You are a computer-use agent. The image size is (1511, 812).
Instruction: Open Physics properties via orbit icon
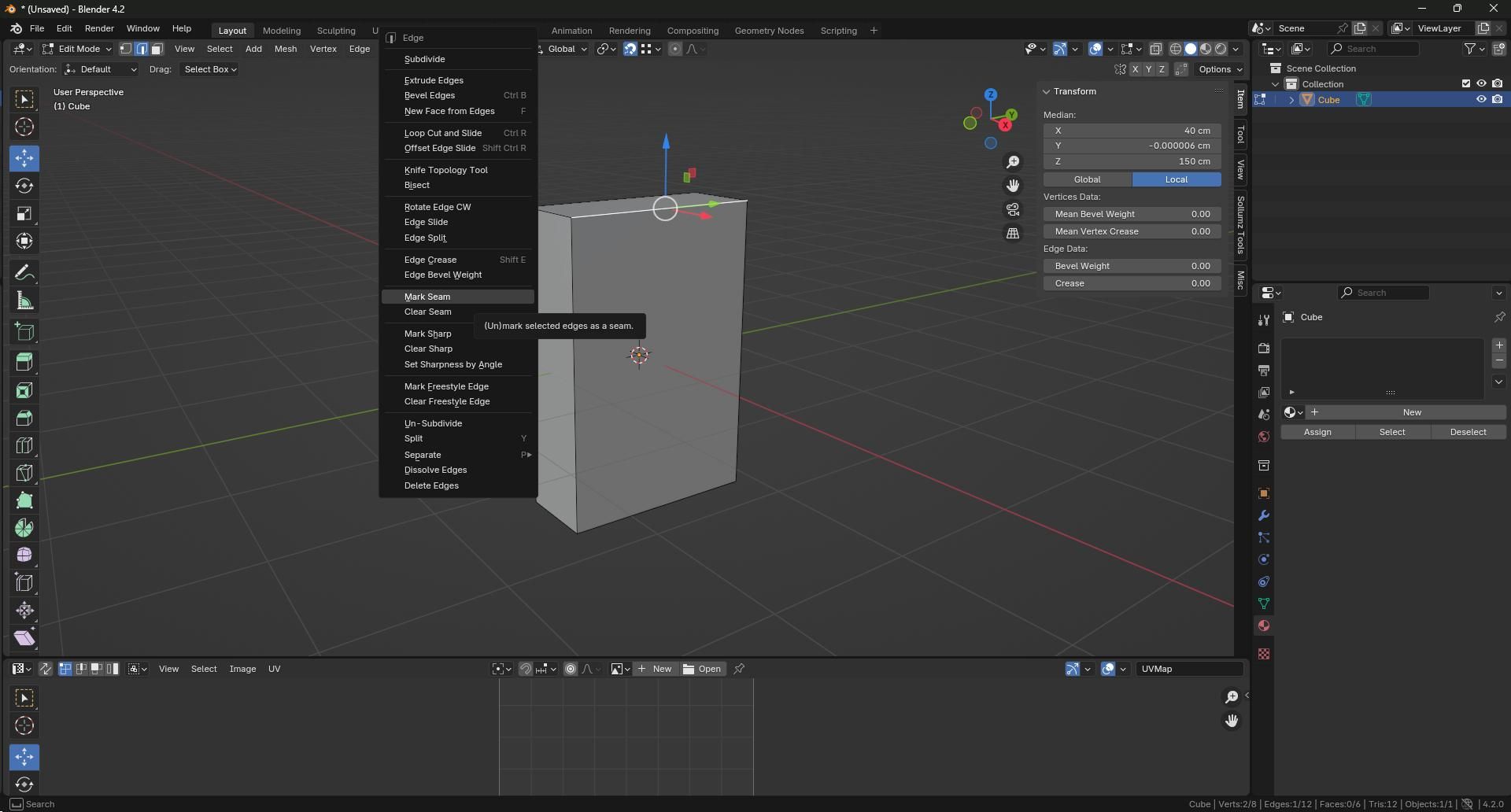(1263, 559)
